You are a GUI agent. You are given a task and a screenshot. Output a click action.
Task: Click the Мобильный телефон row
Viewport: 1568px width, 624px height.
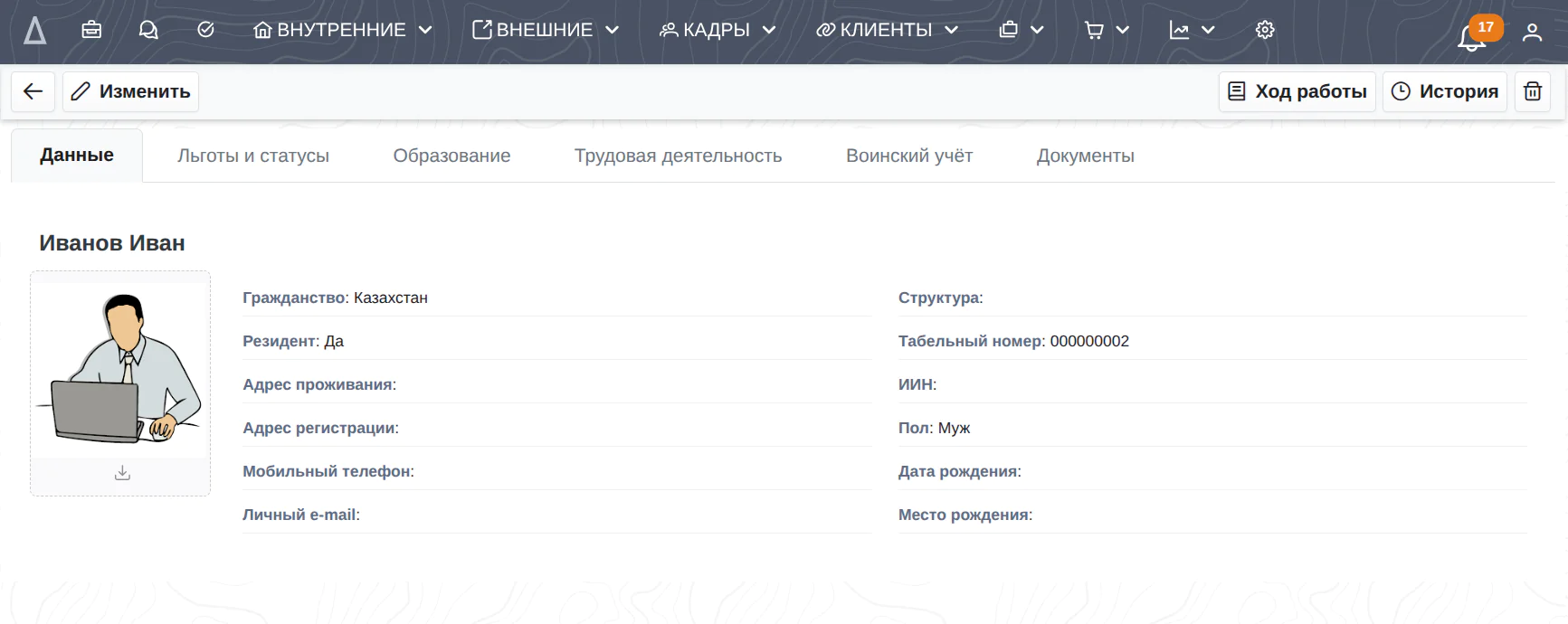tap(556, 471)
